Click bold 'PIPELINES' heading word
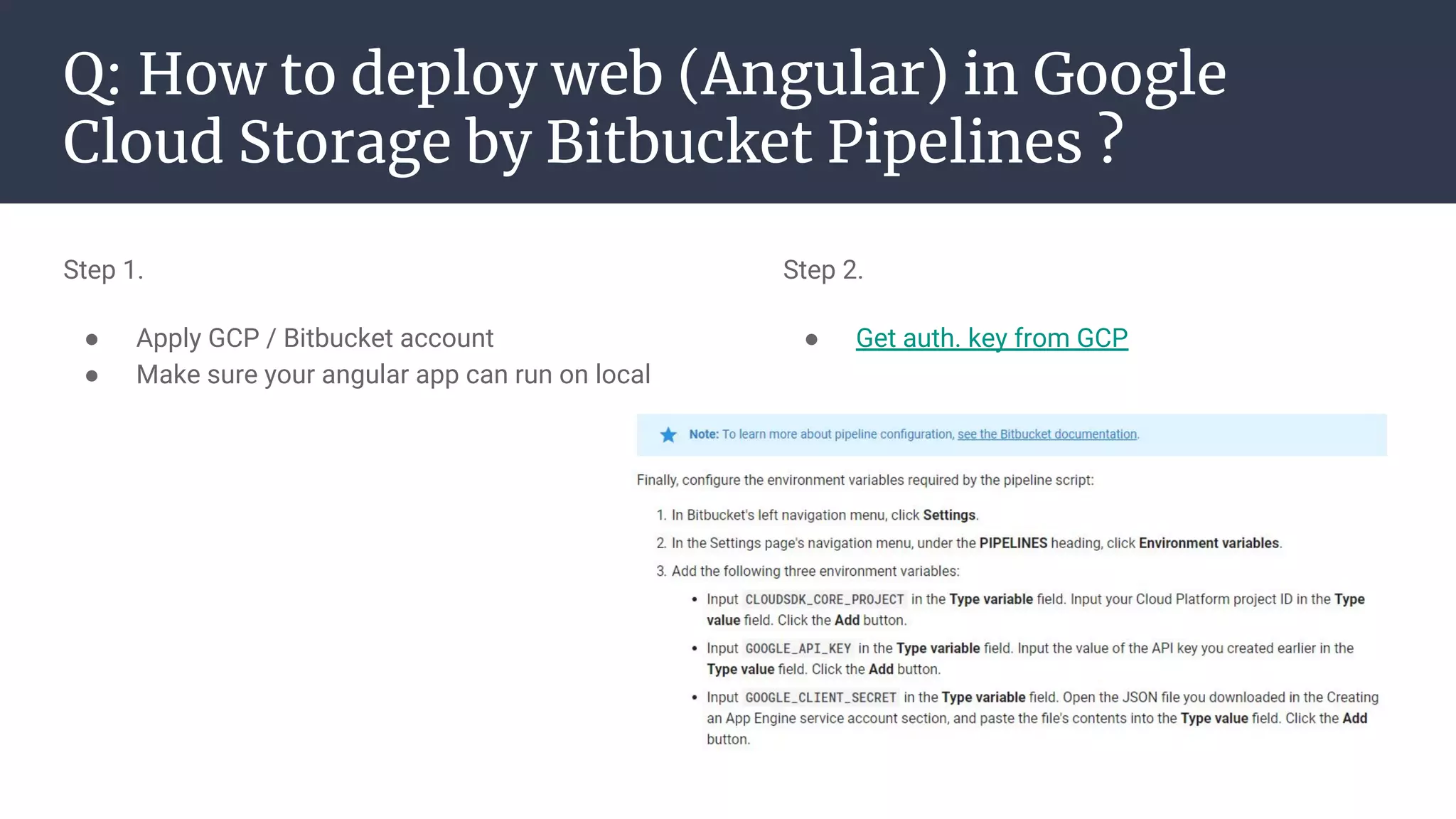The image size is (1456, 819). [x=1014, y=543]
